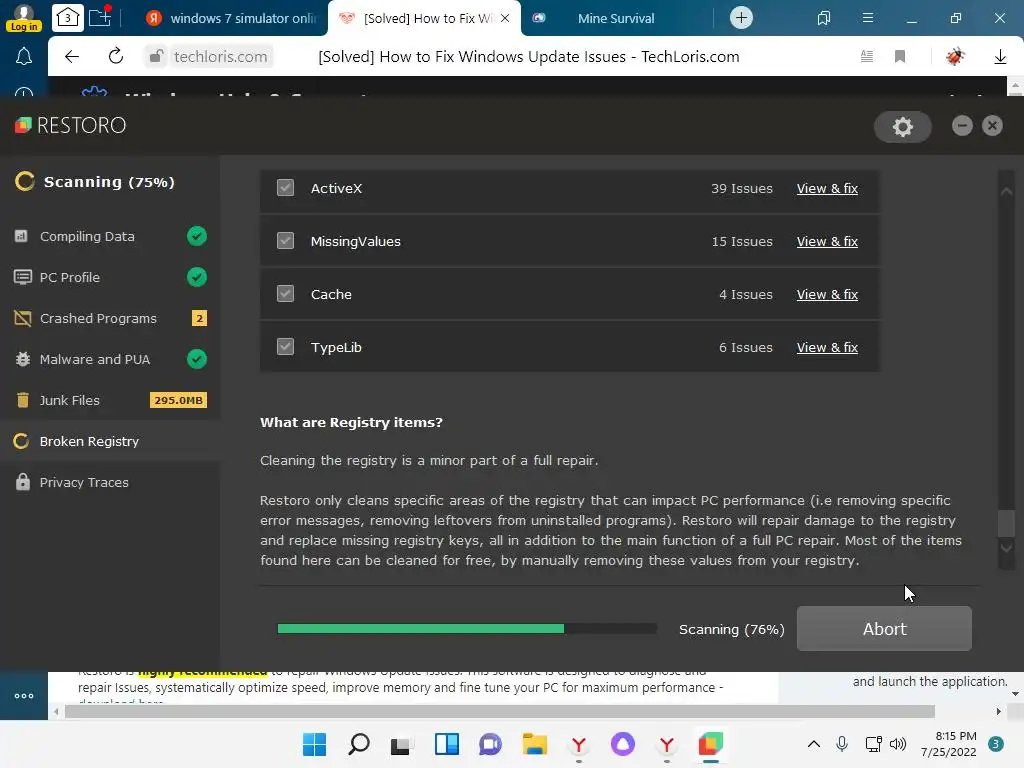Open volume control in tray
The height and width of the screenshot is (768, 1024).
click(898, 744)
